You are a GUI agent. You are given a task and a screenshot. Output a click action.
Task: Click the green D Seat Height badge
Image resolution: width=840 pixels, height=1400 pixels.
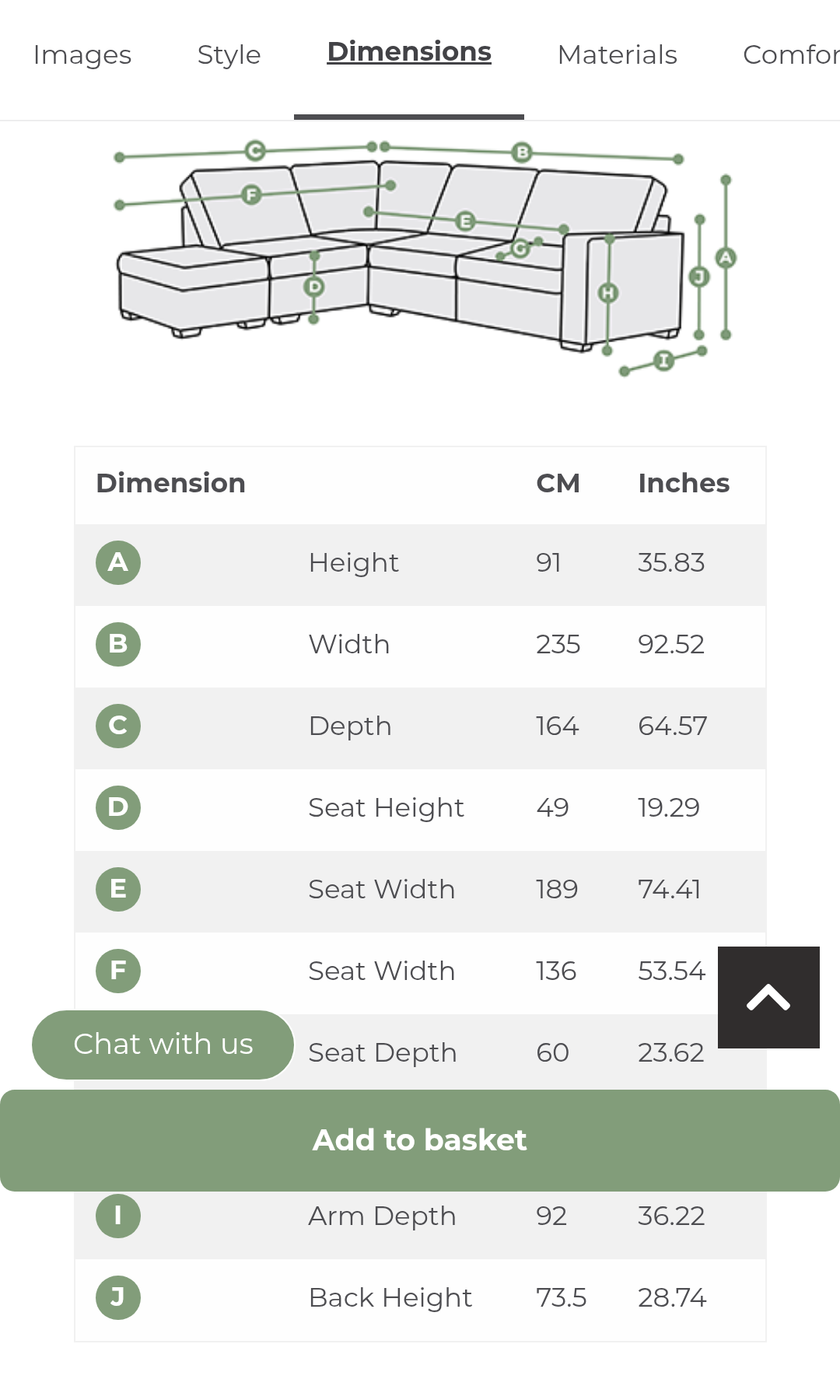(x=118, y=807)
